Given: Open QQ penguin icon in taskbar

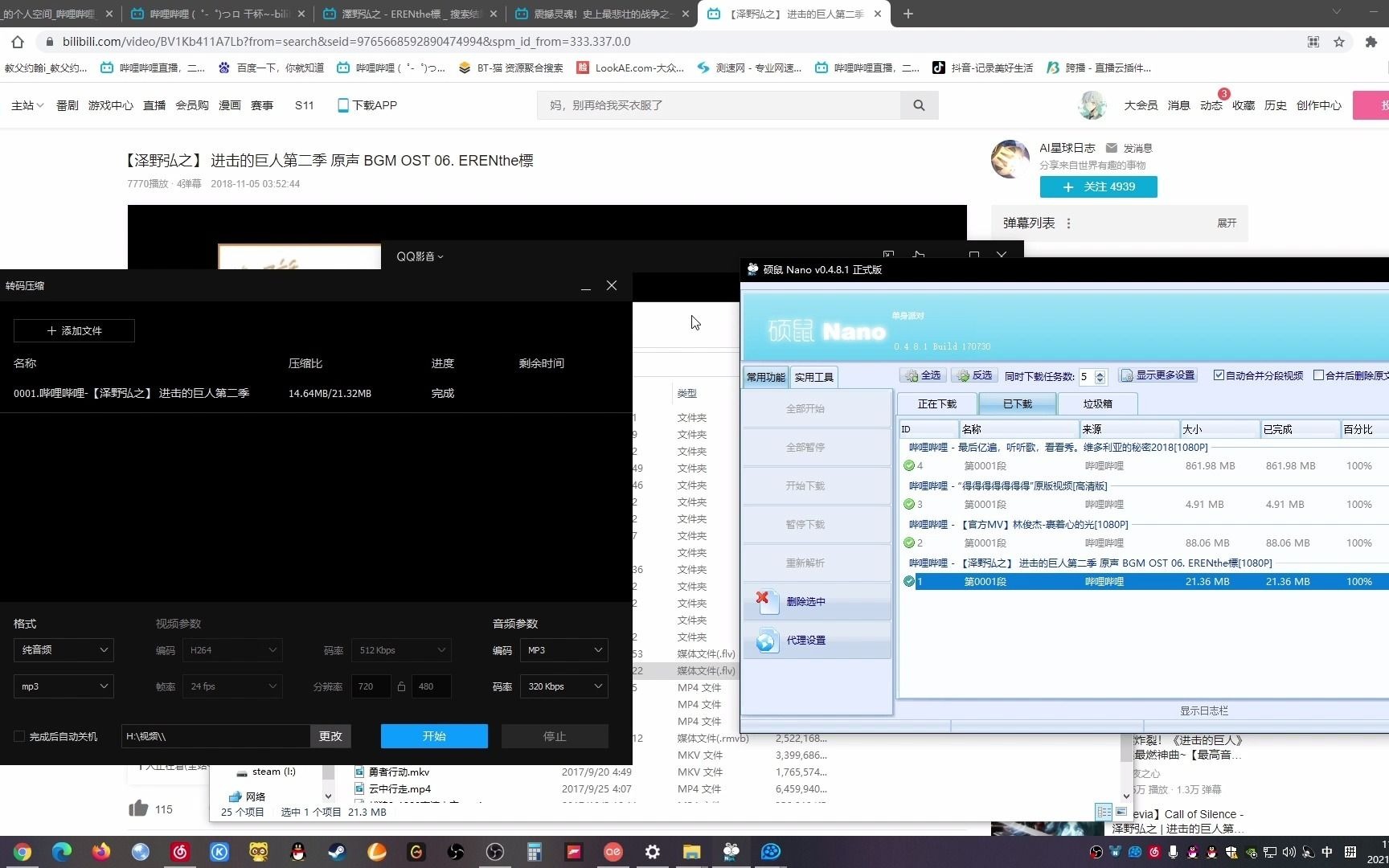Looking at the screenshot, I should point(298,852).
